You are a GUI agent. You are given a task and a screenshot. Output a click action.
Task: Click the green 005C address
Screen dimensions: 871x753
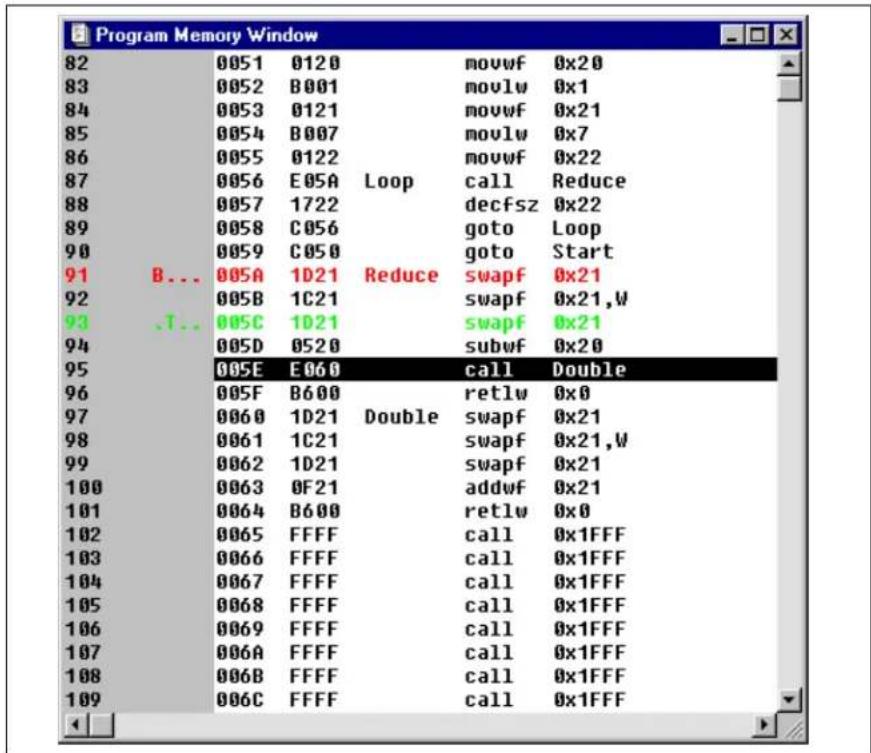[x=239, y=323]
